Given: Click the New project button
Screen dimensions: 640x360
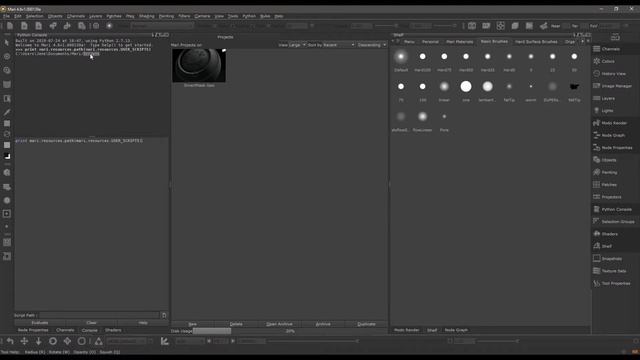Looking at the screenshot, I should [192, 324].
